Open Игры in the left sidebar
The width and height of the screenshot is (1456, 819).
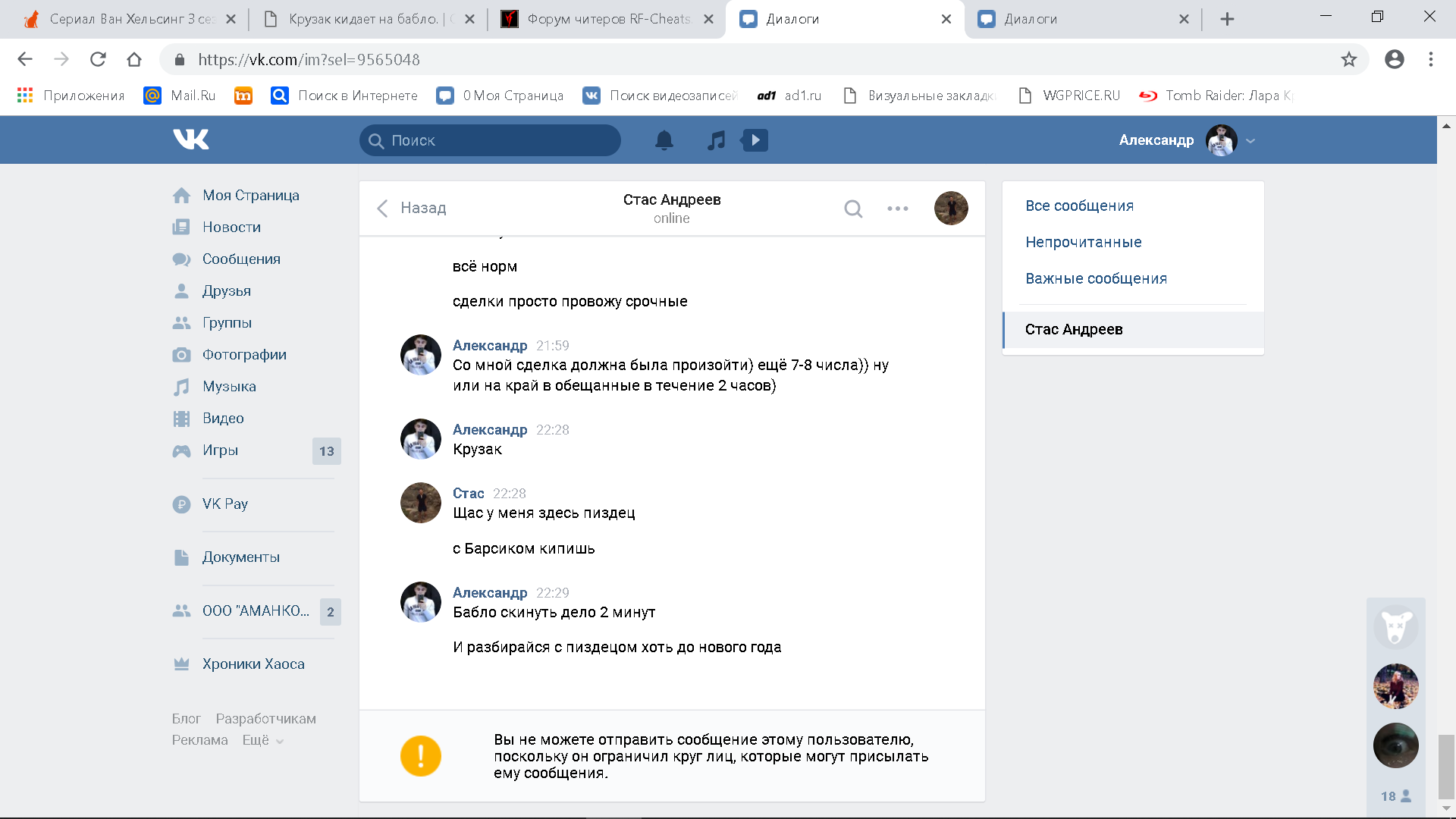click(220, 450)
